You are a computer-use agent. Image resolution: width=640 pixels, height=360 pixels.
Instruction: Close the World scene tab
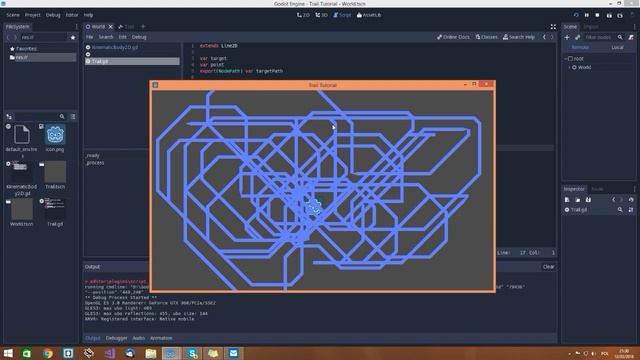(x=111, y=27)
